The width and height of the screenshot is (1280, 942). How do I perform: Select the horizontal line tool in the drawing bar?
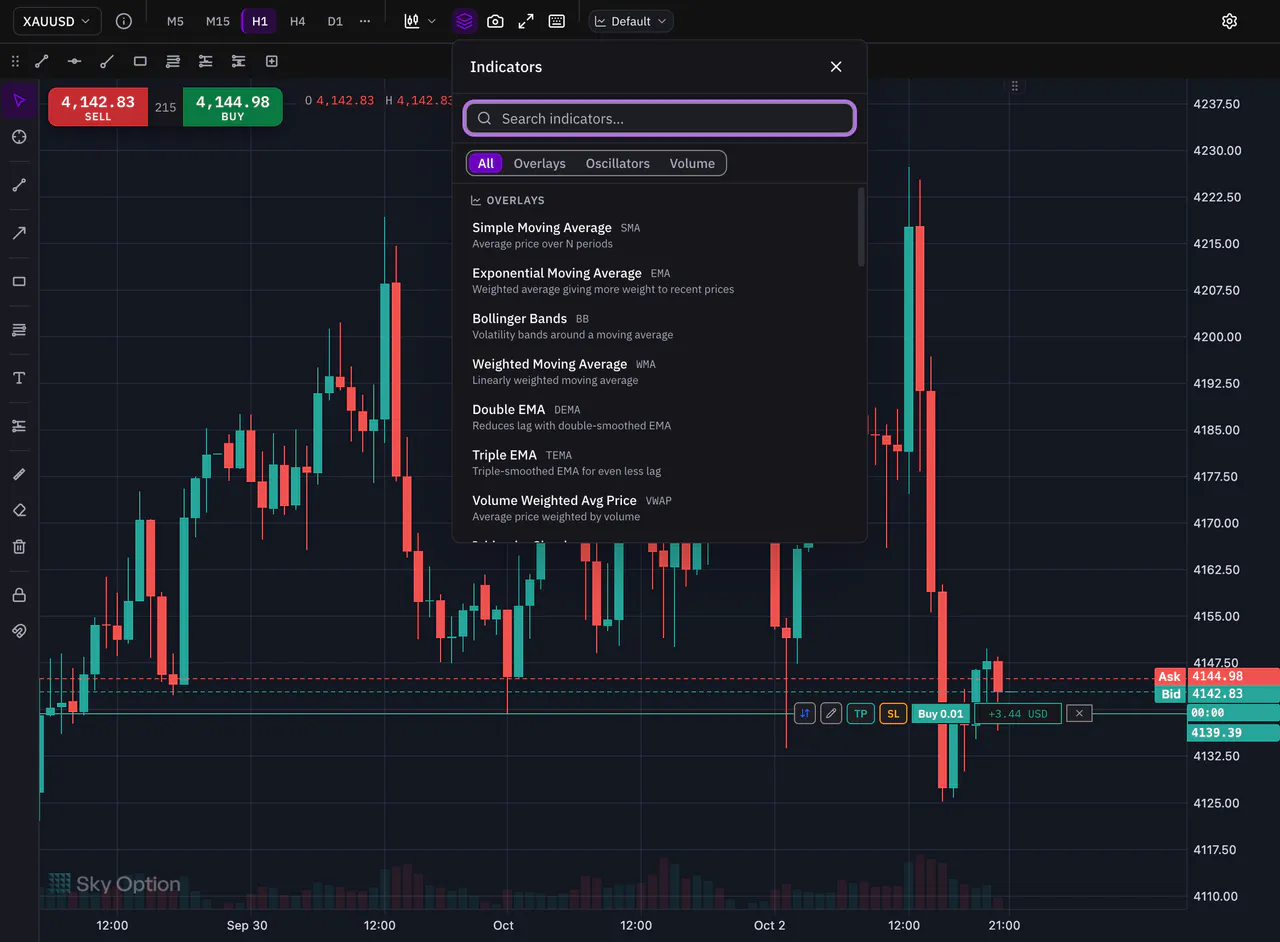pos(74,61)
